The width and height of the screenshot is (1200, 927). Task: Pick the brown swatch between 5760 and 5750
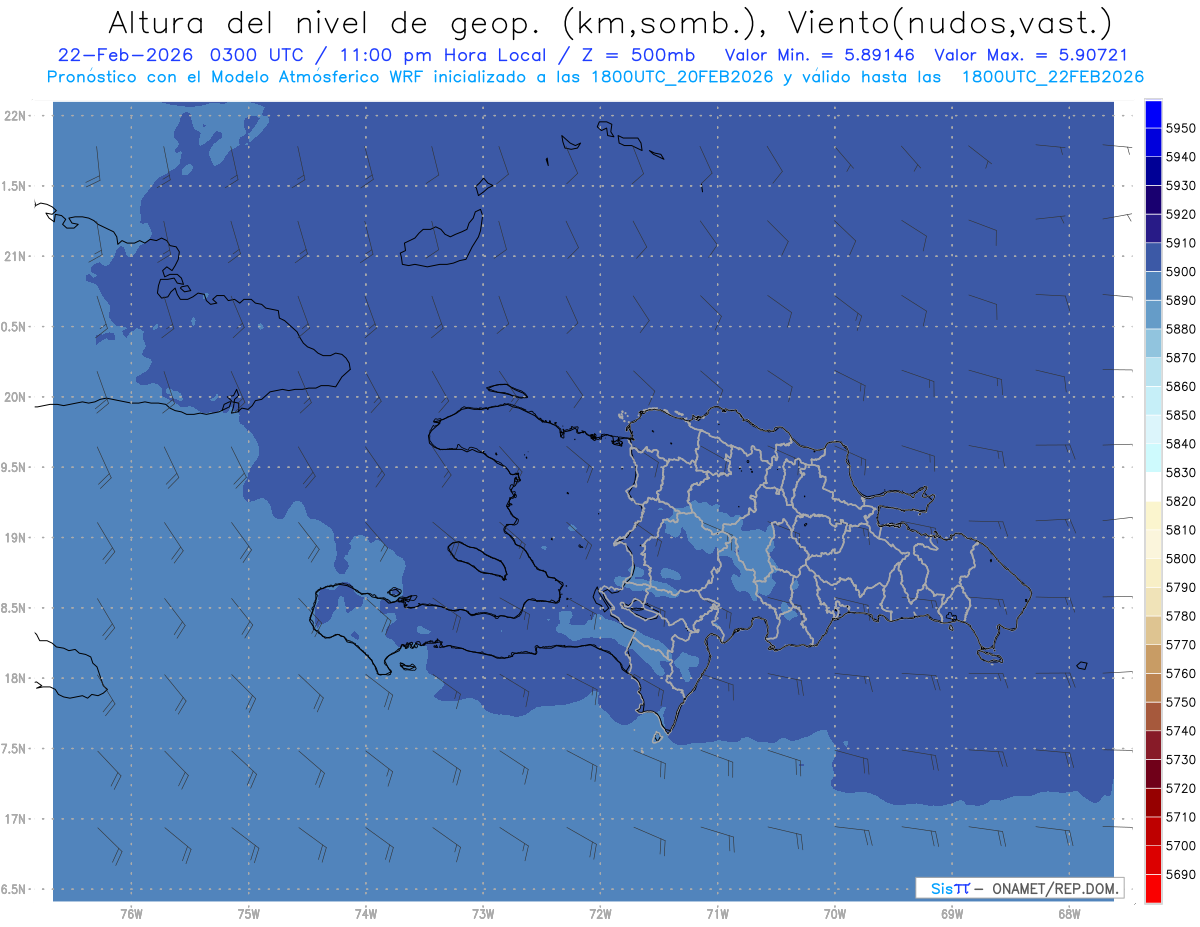pyautogui.click(x=1153, y=688)
